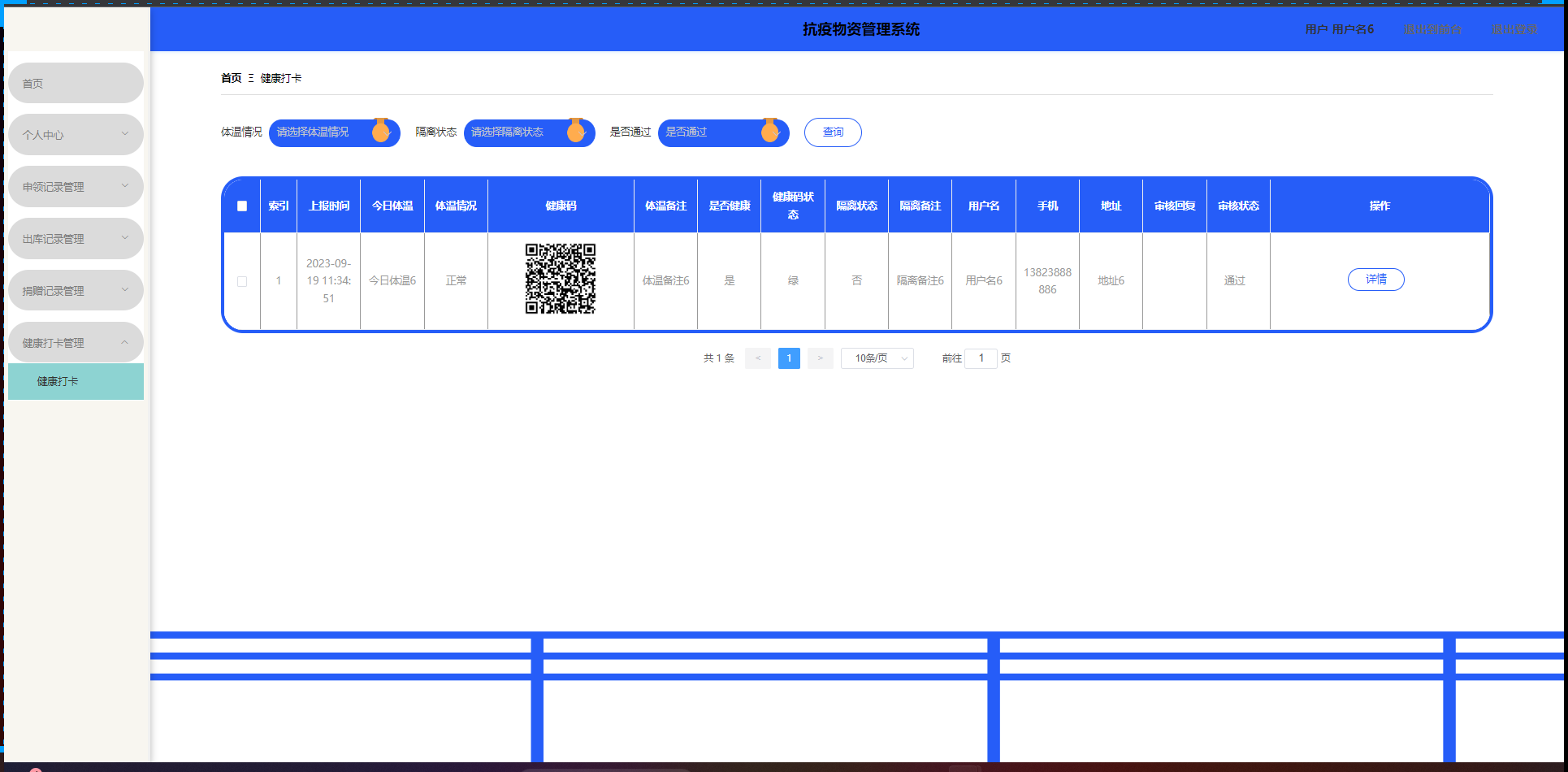The height and width of the screenshot is (772, 1568).
Task: Click 退出到前台 in the top bar
Action: pos(1432,29)
